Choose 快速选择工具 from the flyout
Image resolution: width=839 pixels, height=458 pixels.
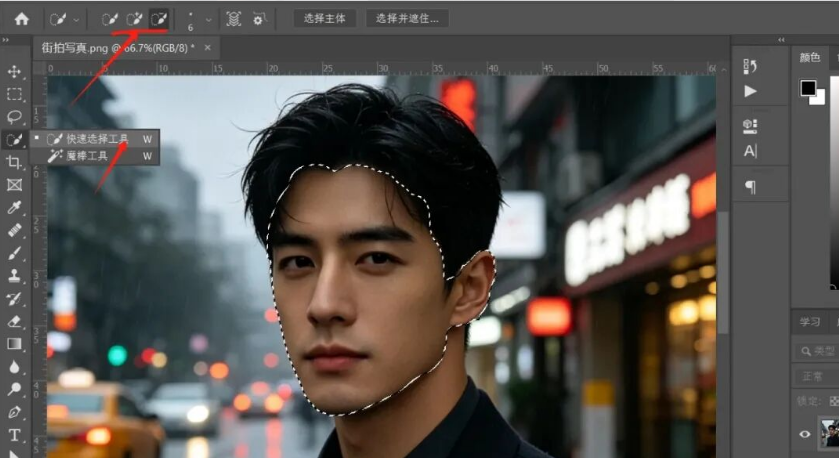[x=95, y=139]
